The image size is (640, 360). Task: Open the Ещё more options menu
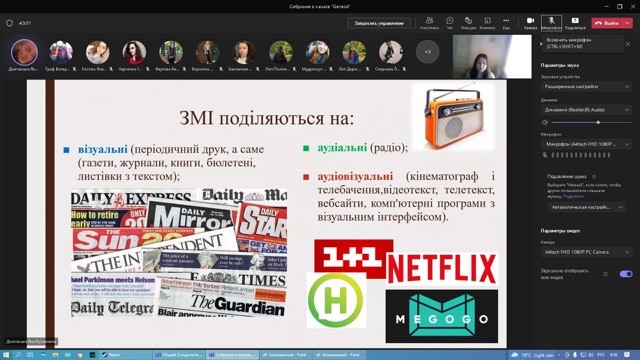tap(506, 23)
